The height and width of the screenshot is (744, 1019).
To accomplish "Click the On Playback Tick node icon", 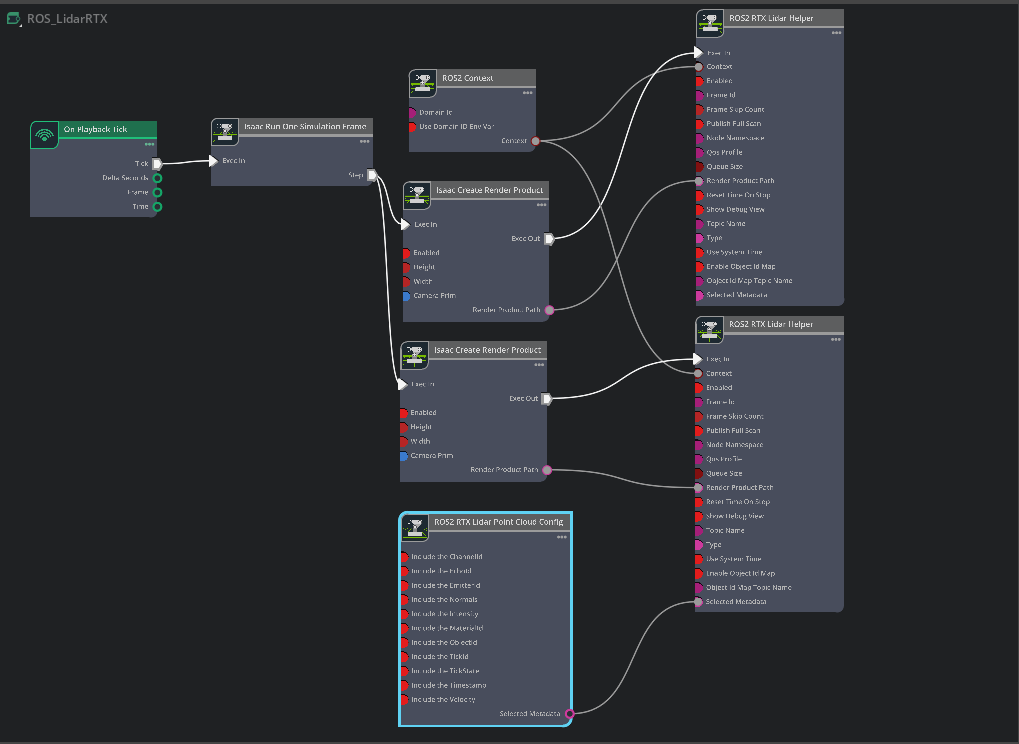I will [x=44, y=134].
